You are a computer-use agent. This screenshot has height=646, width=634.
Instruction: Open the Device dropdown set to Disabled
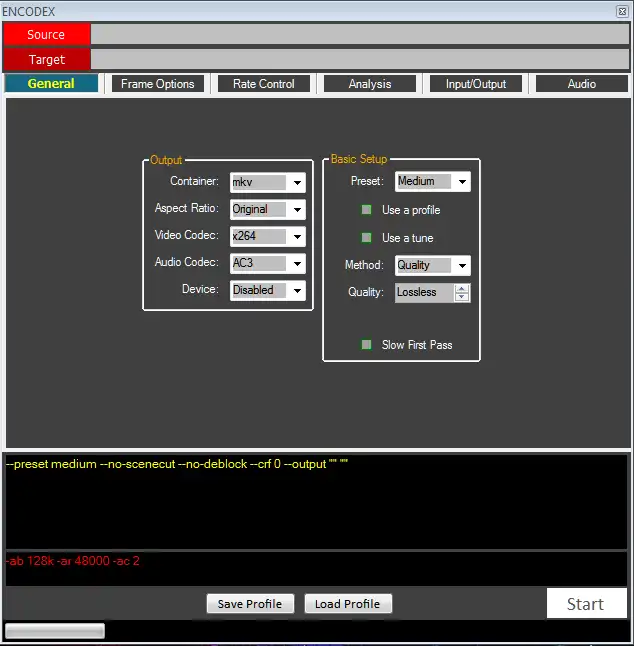click(x=268, y=290)
